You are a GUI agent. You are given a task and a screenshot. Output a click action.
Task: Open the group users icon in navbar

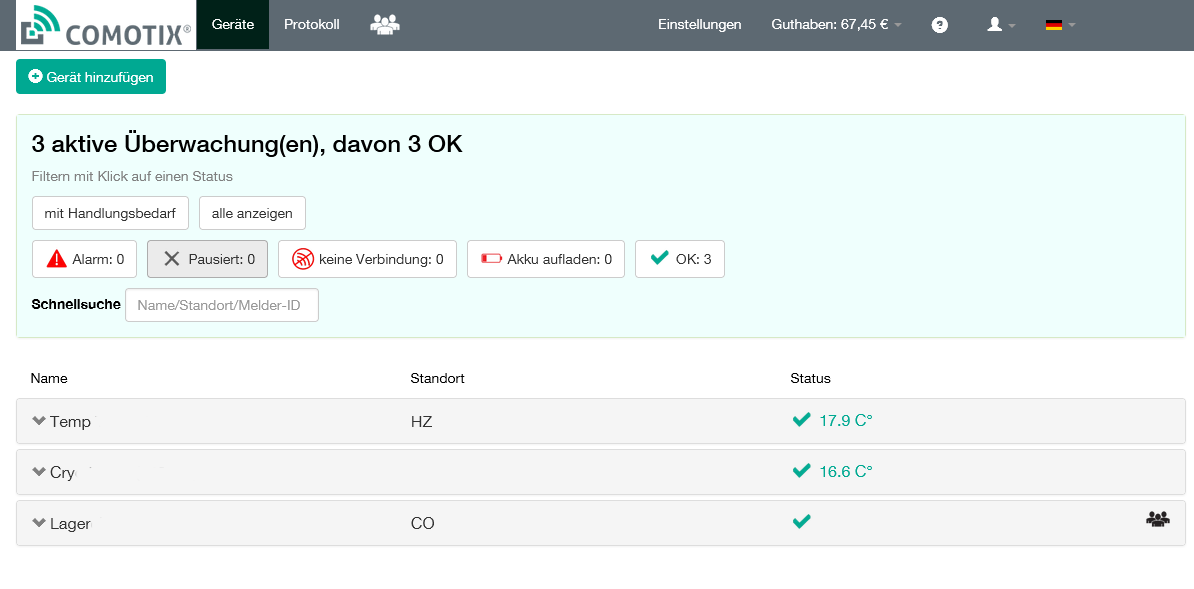pos(384,25)
